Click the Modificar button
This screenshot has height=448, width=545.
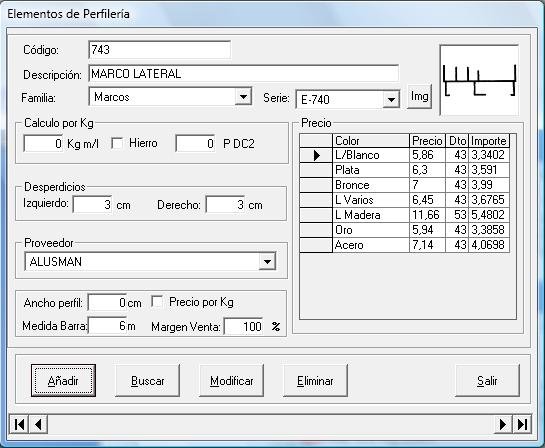click(x=231, y=381)
